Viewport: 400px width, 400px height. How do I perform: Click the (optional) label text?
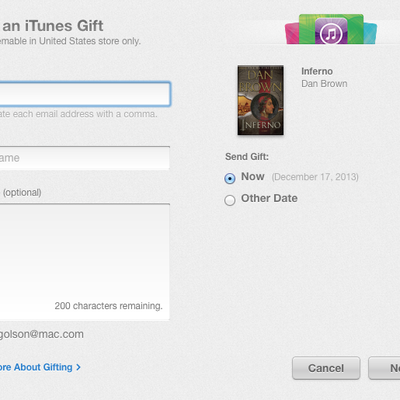[x=22, y=192]
